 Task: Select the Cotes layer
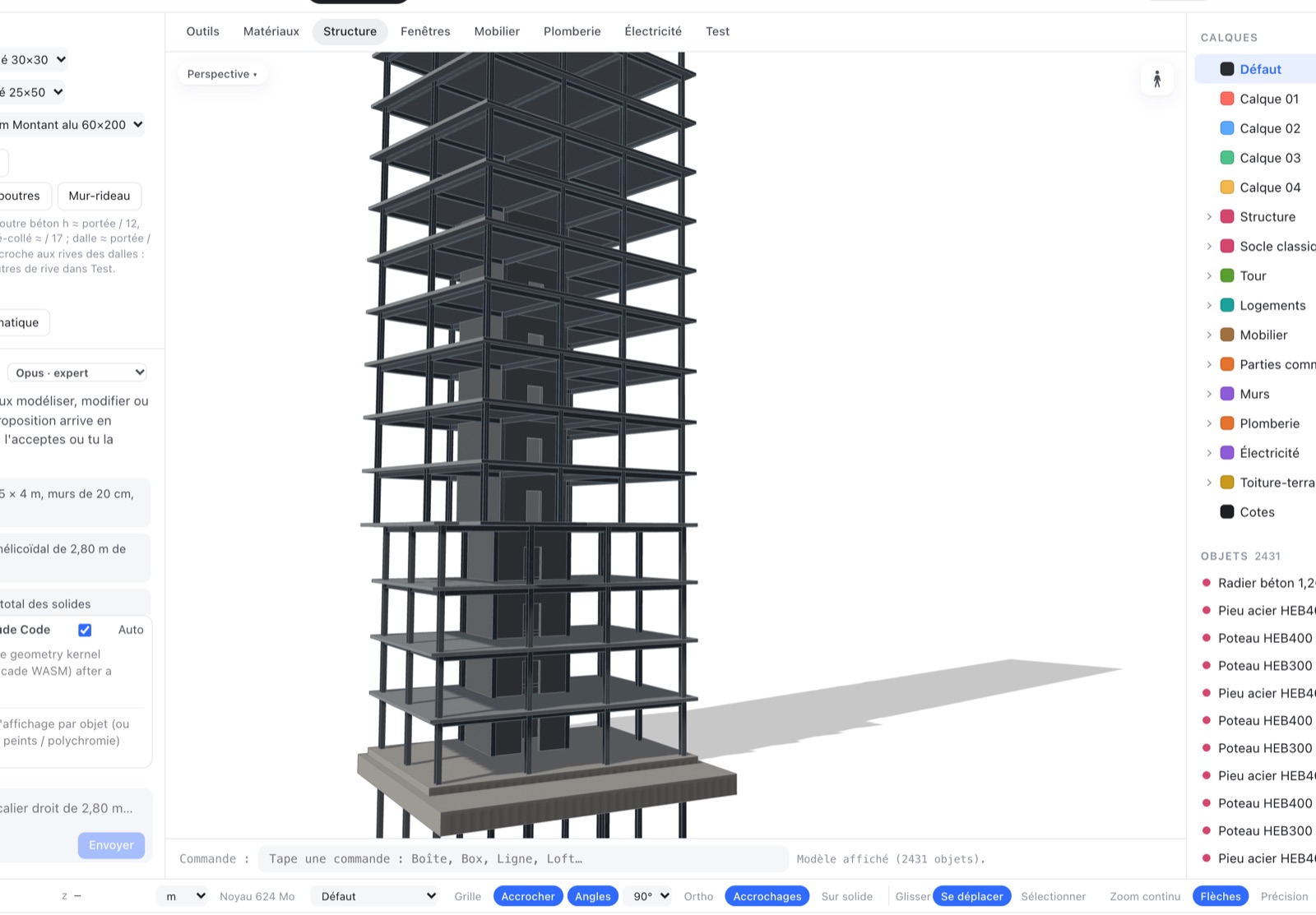1255,512
